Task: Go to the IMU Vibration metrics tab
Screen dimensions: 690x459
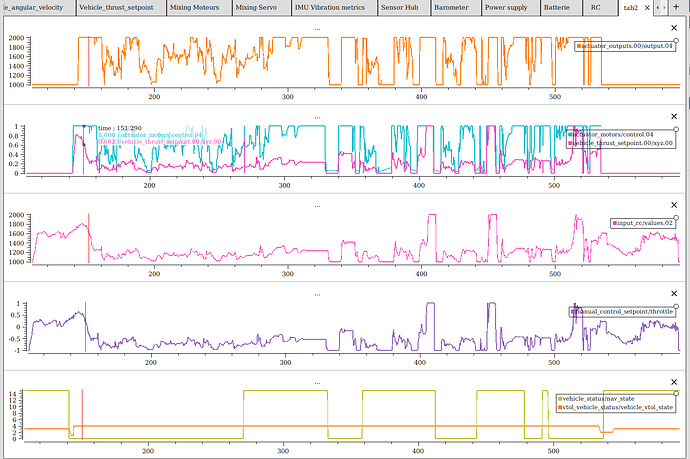Action: [x=334, y=7]
